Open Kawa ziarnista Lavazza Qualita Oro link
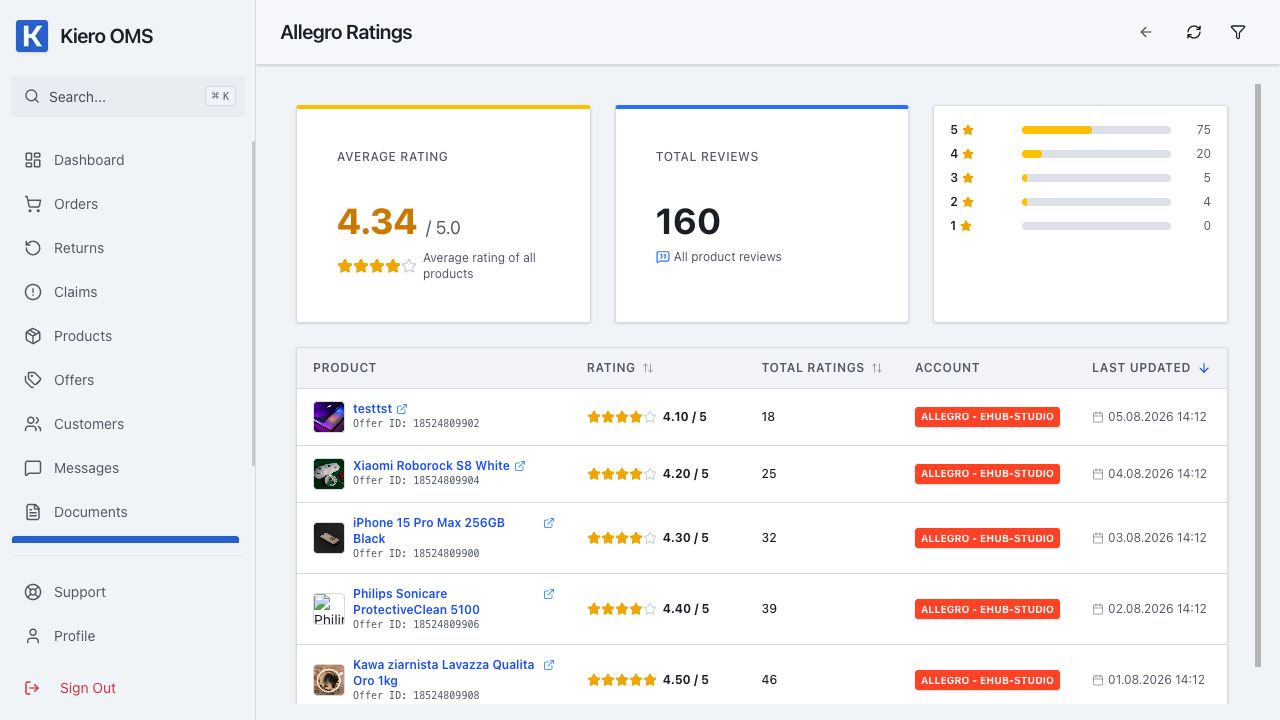 pos(443,672)
